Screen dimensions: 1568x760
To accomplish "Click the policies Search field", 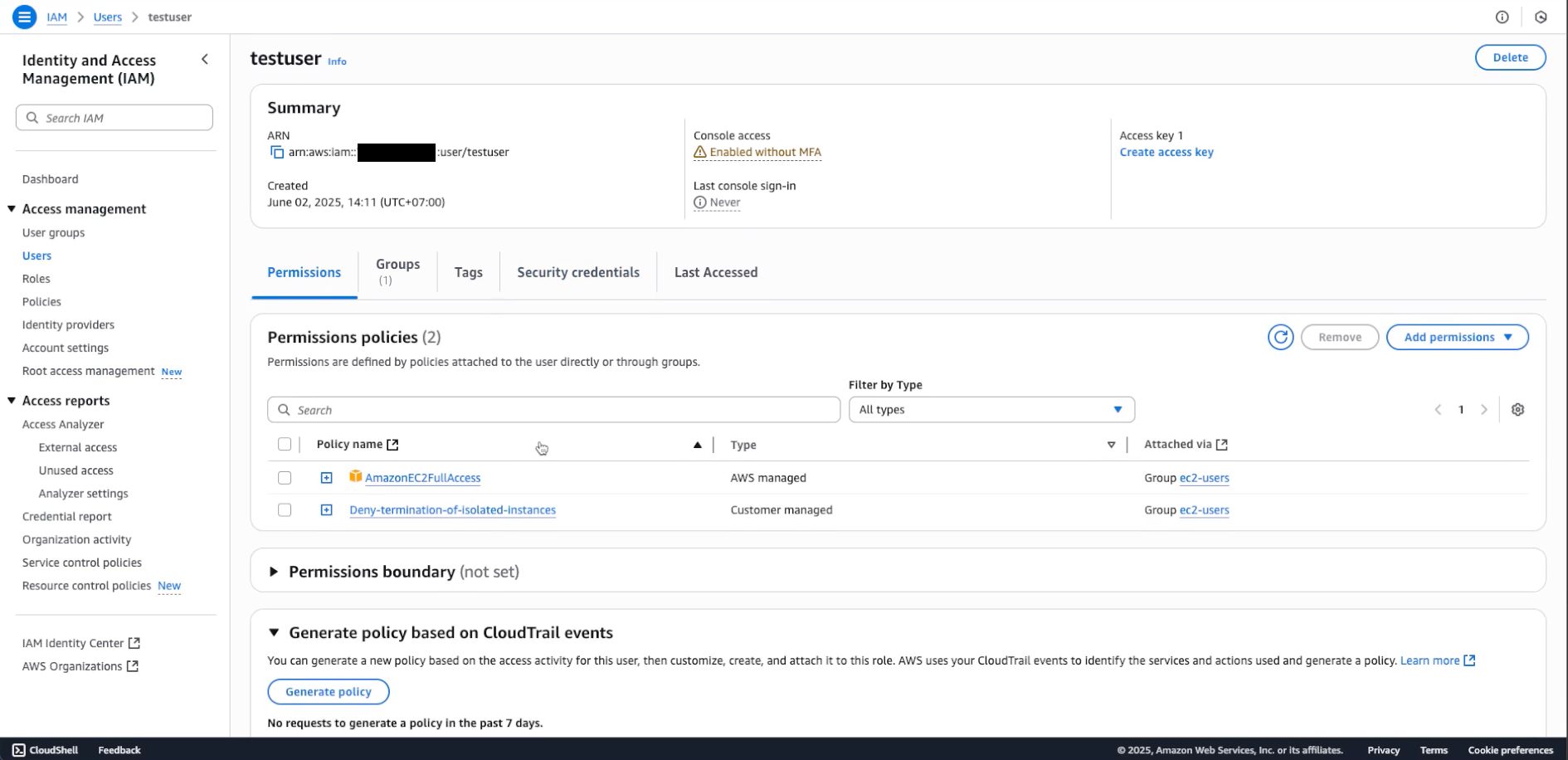I will click(553, 410).
